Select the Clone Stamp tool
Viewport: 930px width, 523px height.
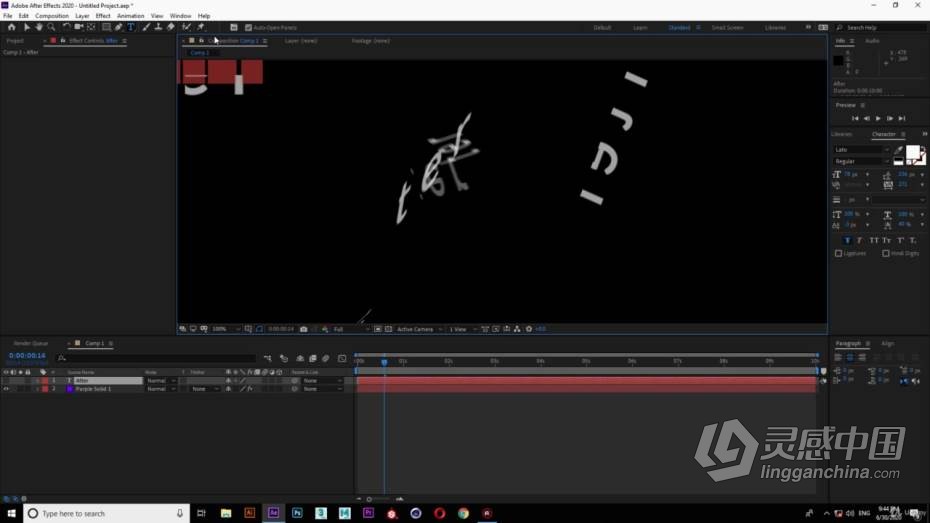[158, 27]
